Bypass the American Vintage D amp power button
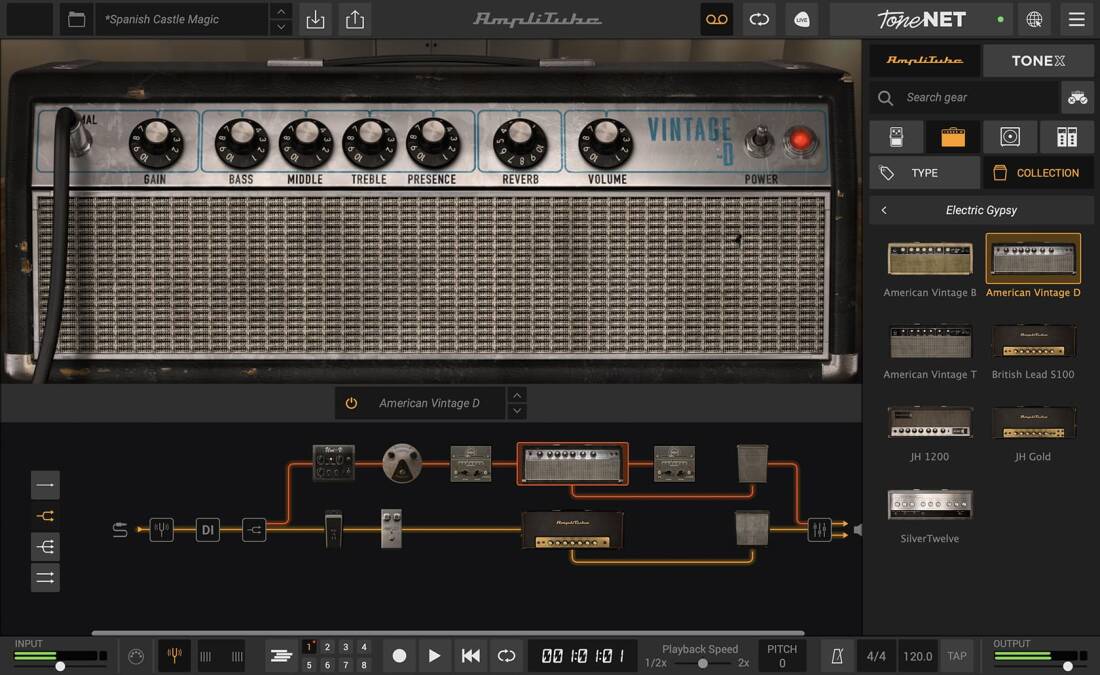Image resolution: width=1100 pixels, height=675 pixels. [x=350, y=402]
